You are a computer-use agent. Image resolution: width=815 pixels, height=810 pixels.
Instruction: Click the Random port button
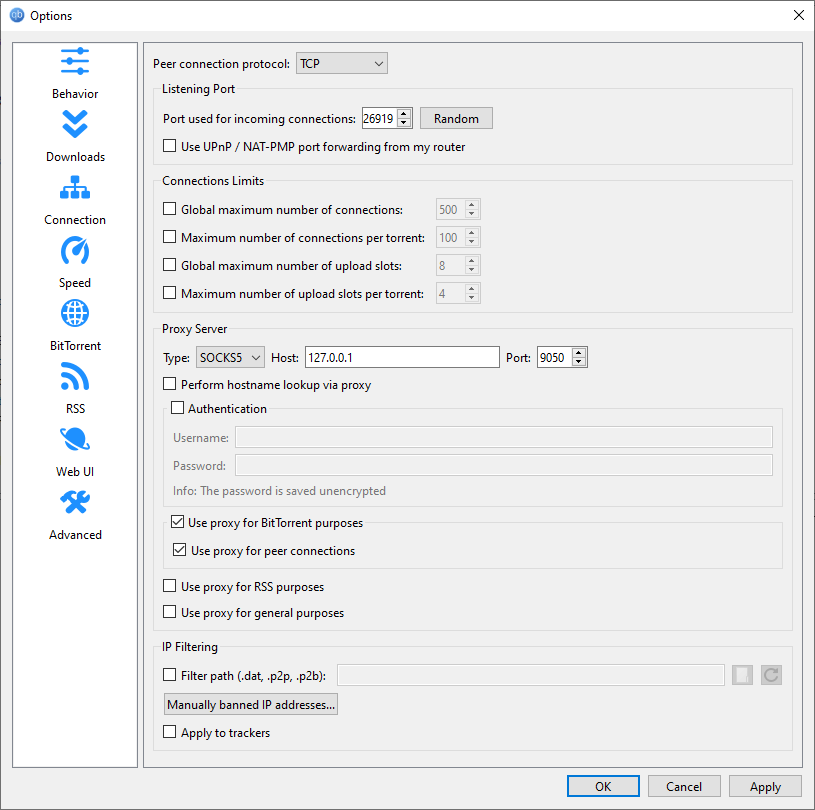click(x=456, y=119)
